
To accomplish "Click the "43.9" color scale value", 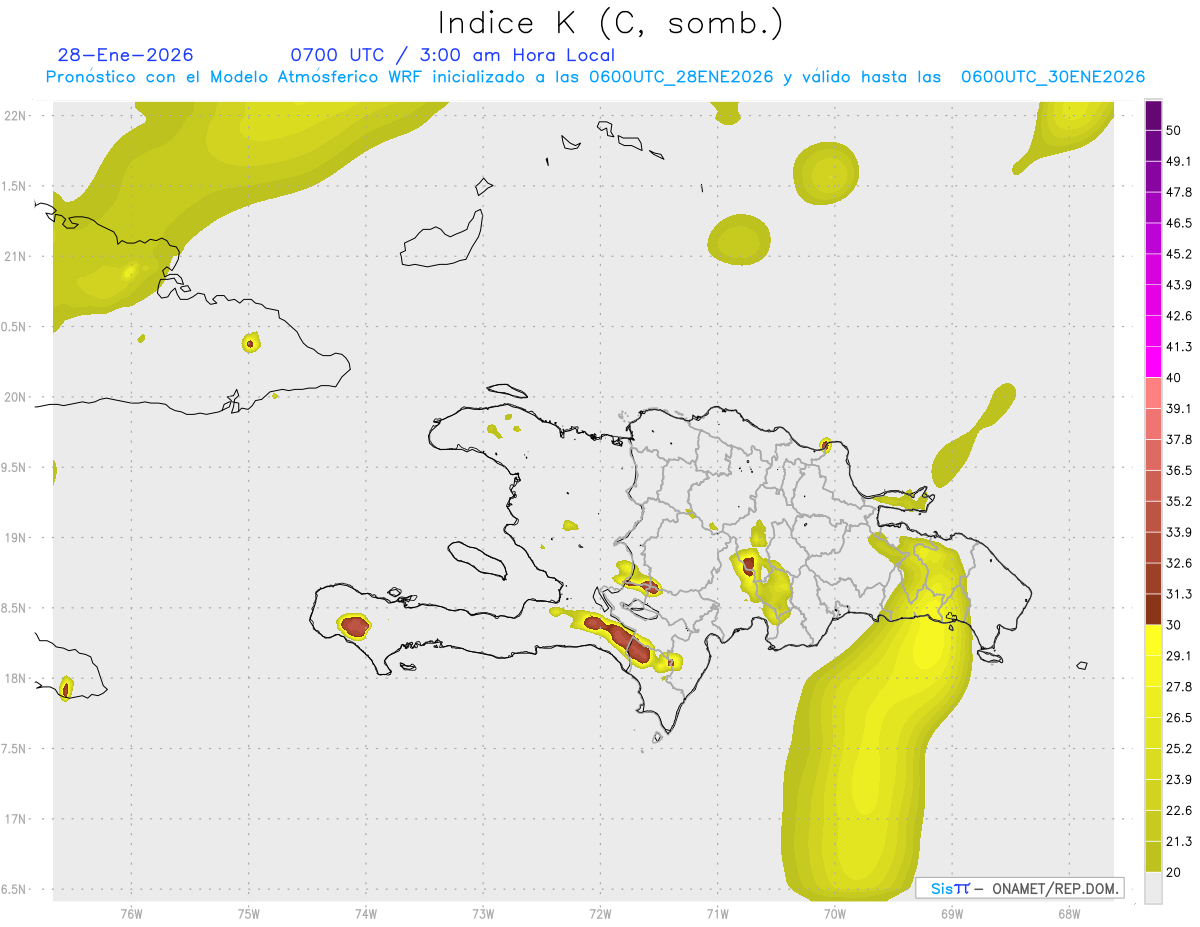I will coord(1179,285).
